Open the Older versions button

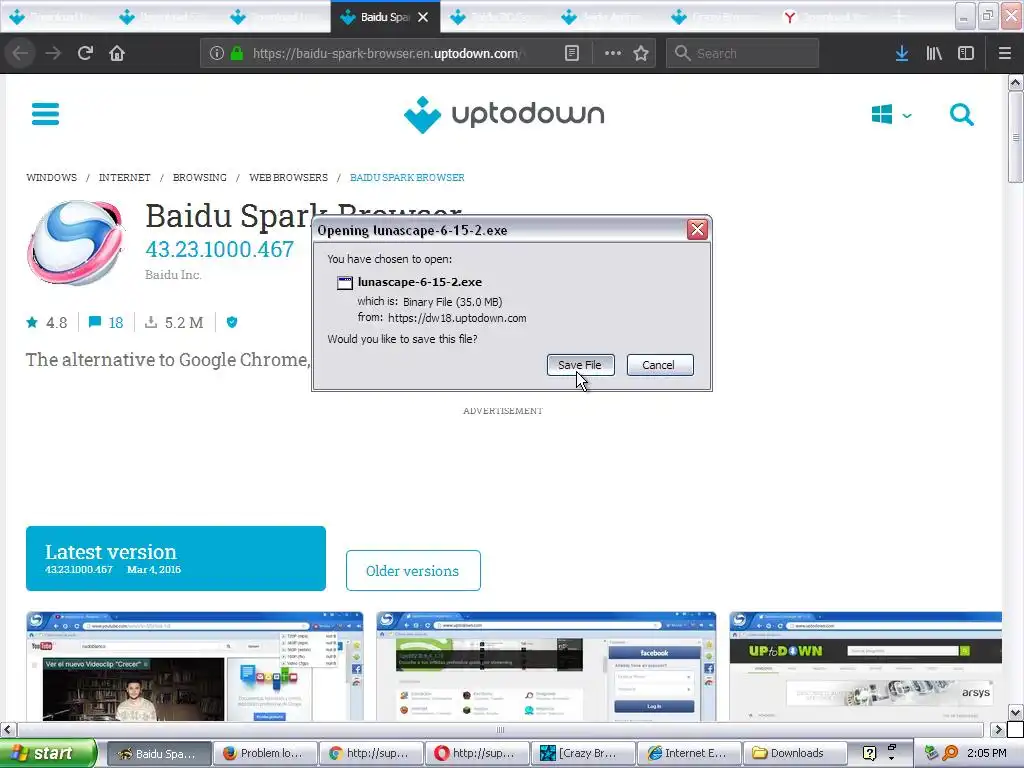tap(413, 571)
